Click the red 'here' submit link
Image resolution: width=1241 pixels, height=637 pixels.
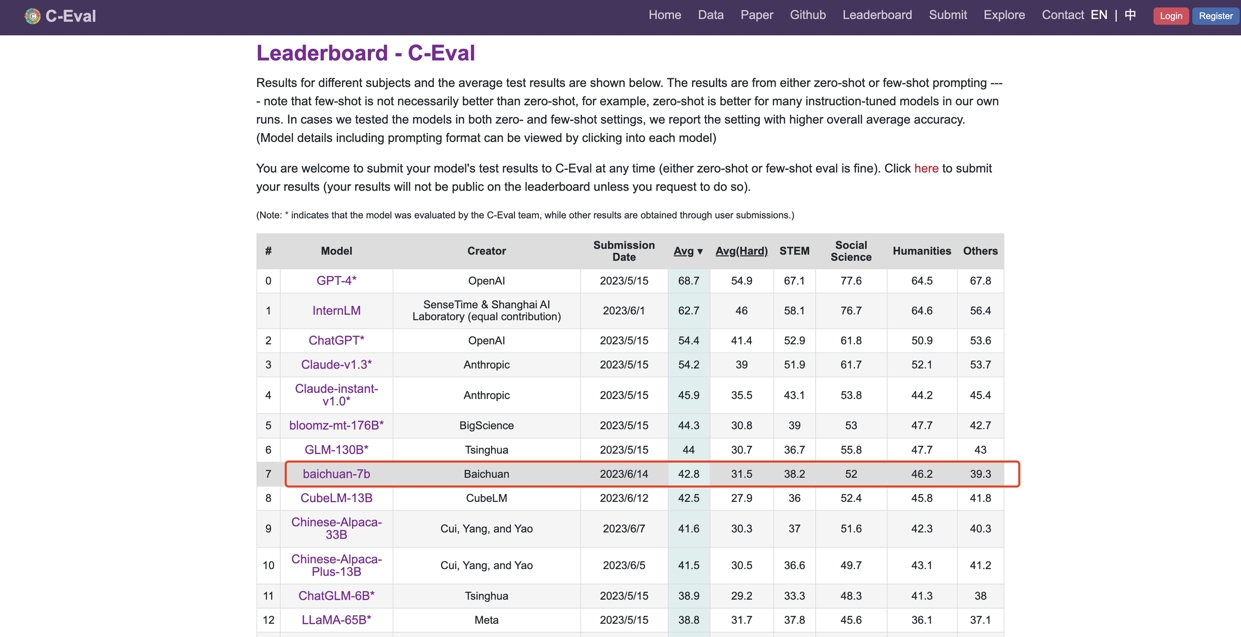pyautogui.click(x=926, y=168)
